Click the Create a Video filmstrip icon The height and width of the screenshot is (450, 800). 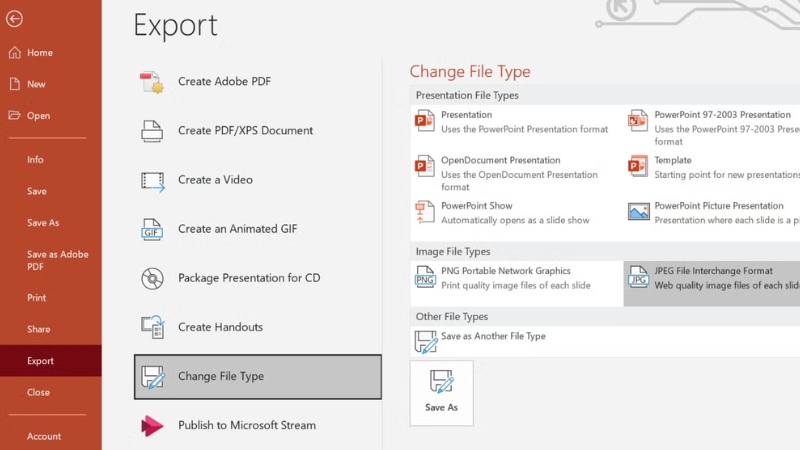[153, 182]
